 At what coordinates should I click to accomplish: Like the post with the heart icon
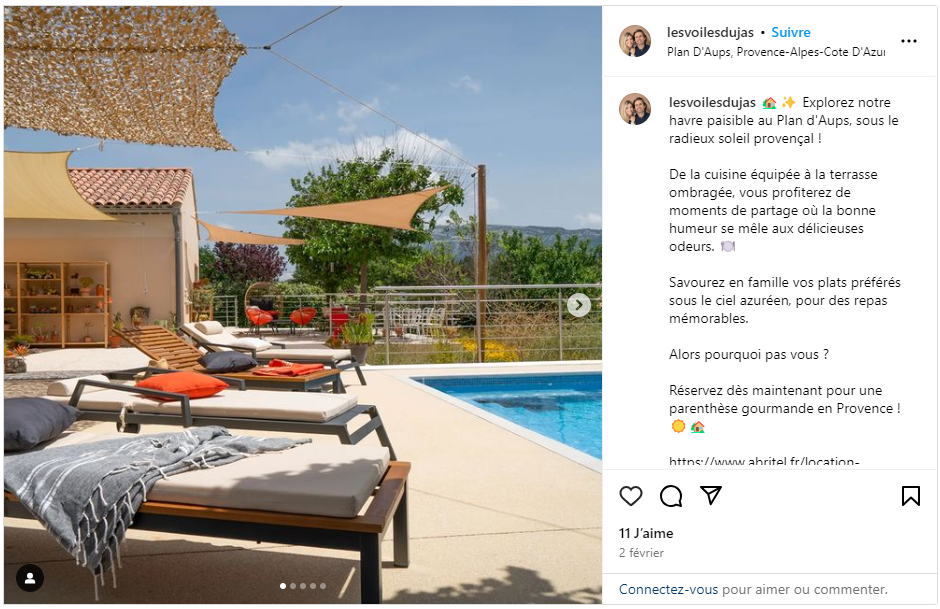[x=631, y=496]
